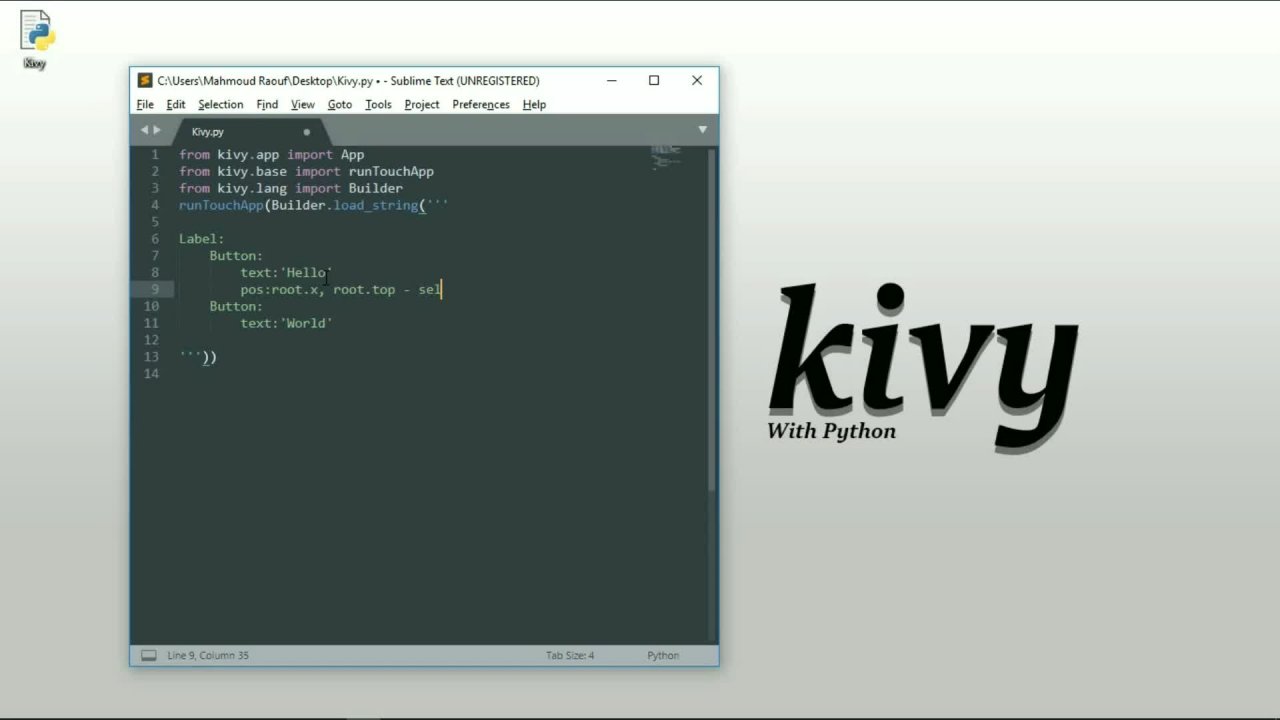Open Python syntax selector in status bar

(x=662, y=656)
